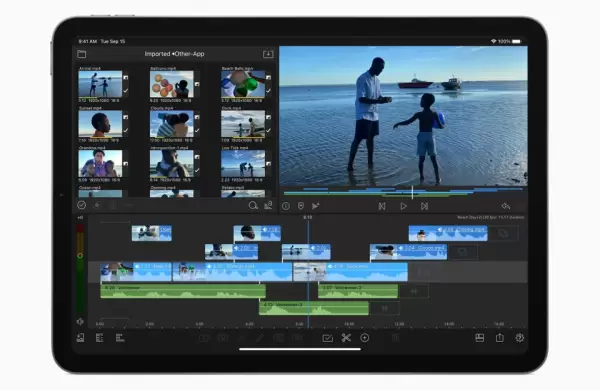Open settings gear in bottom toolbar

[520, 338]
